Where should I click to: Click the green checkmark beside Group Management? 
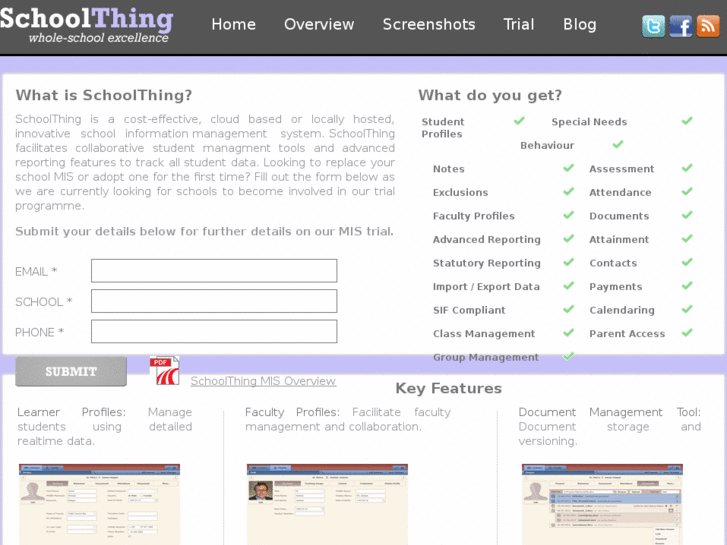(x=568, y=356)
